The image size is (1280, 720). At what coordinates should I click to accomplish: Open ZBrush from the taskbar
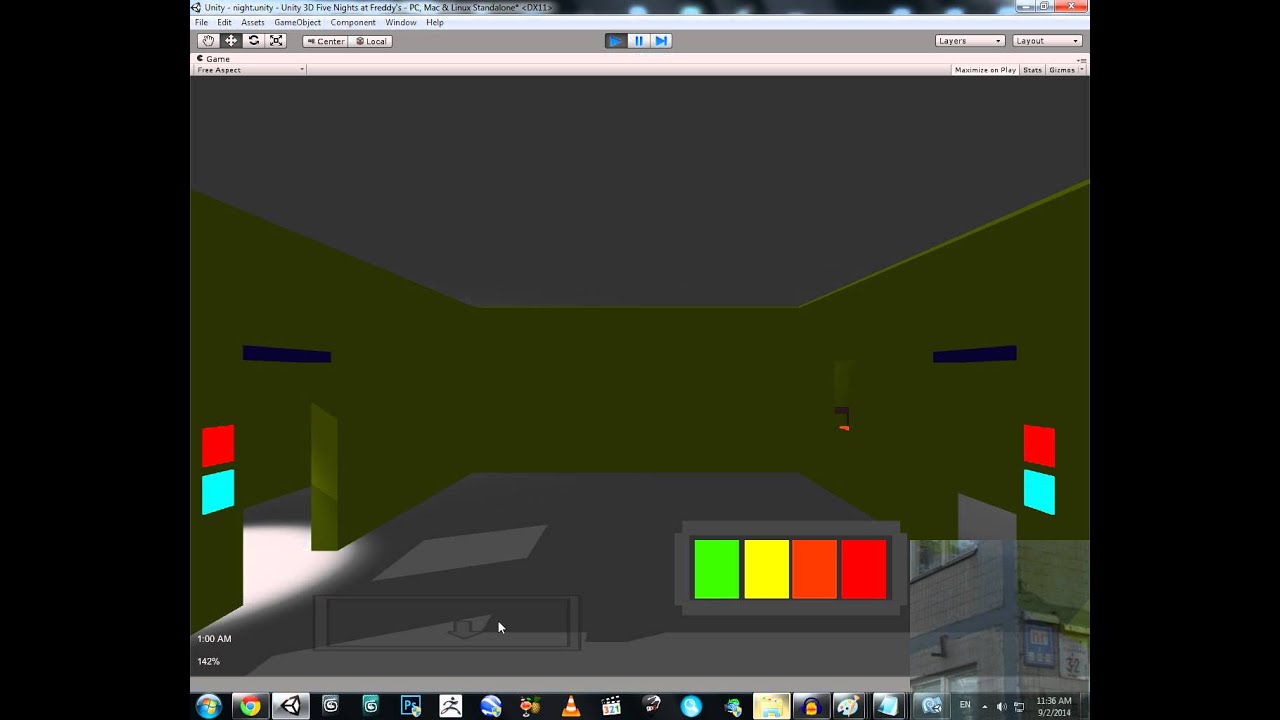[x=451, y=707]
